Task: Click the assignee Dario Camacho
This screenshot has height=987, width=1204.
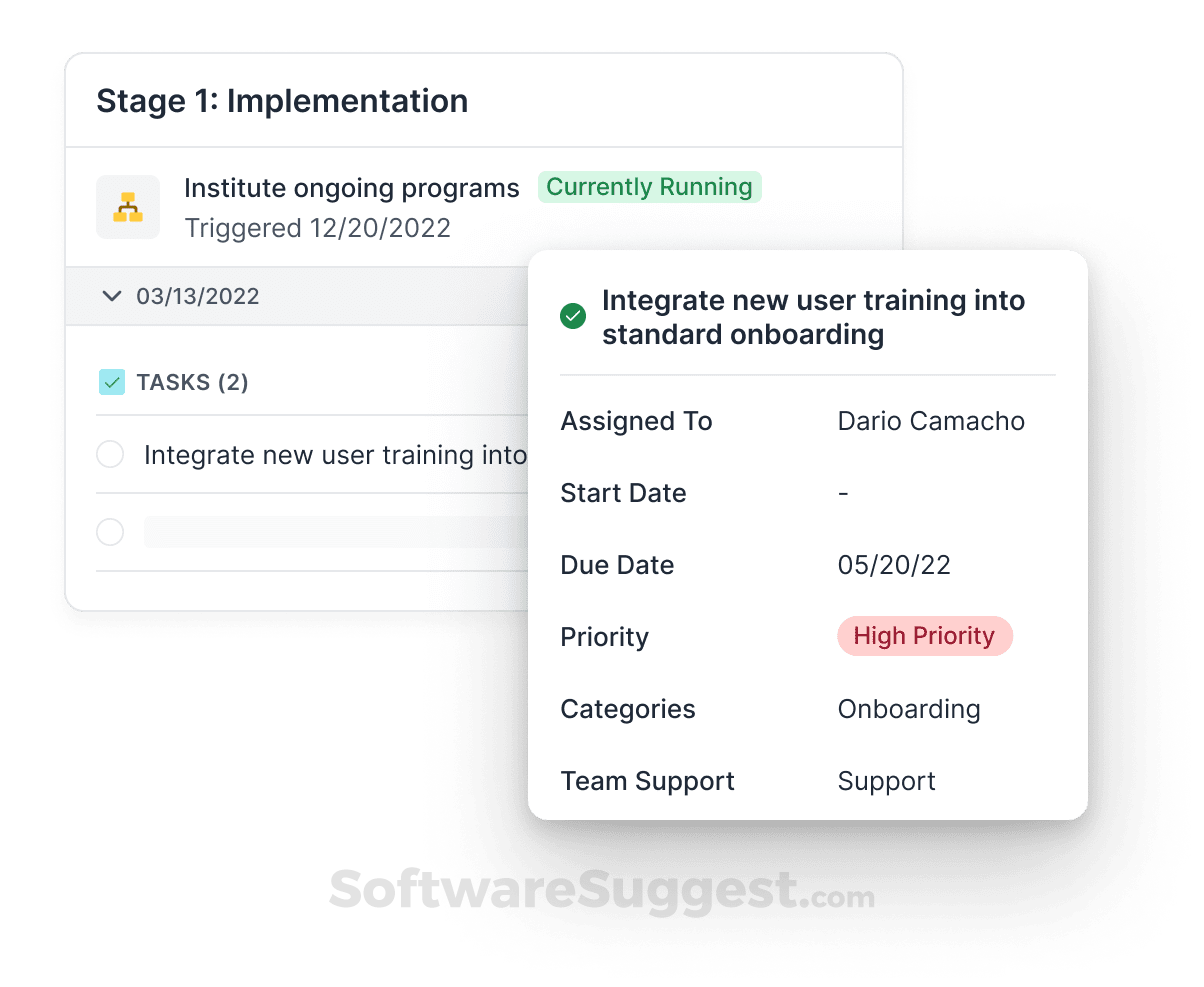Action: pos(931,421)
